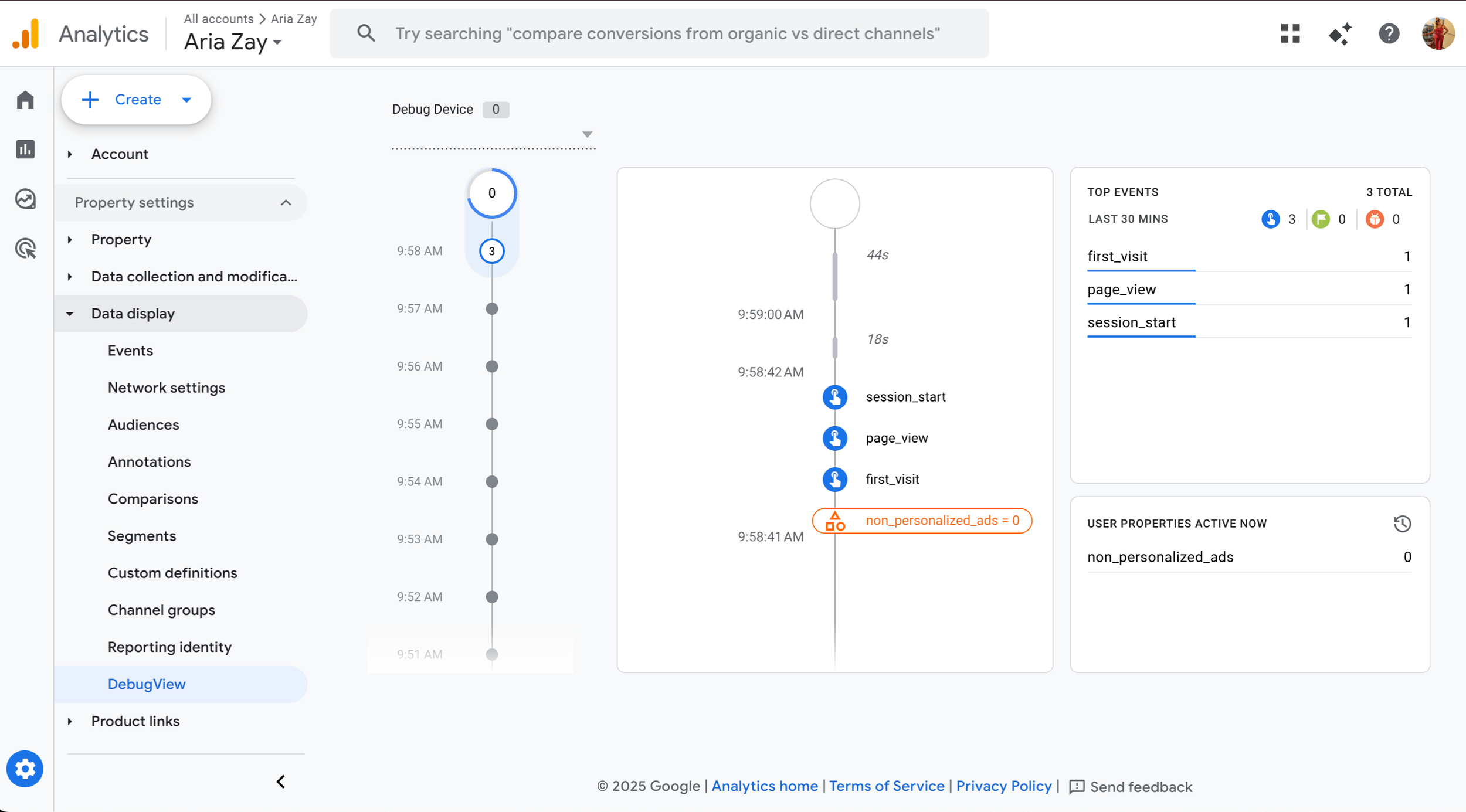Open the Debug Device dropdown arrow
Viewport: 1466px width, 812px height.
[x=587, y=135]
